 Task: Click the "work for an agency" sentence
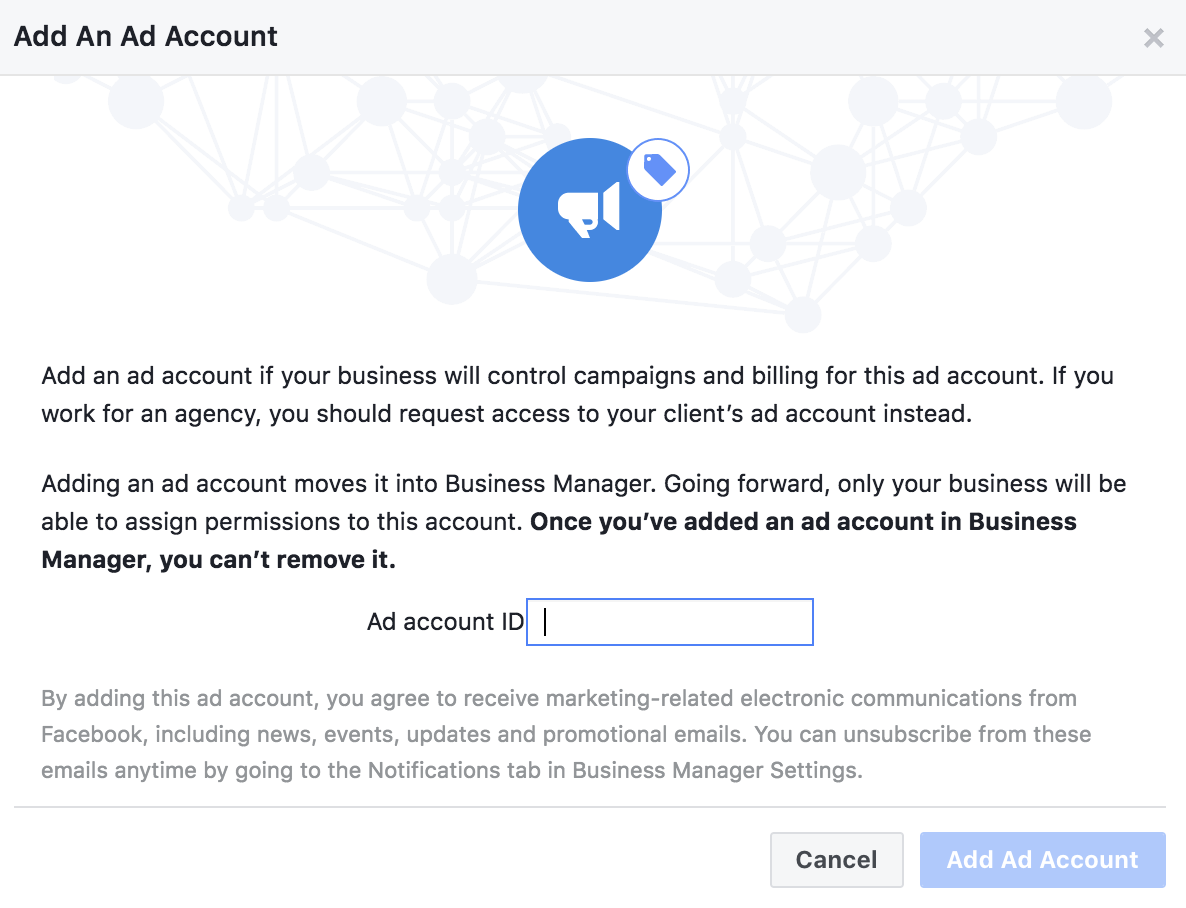point(507,413)
